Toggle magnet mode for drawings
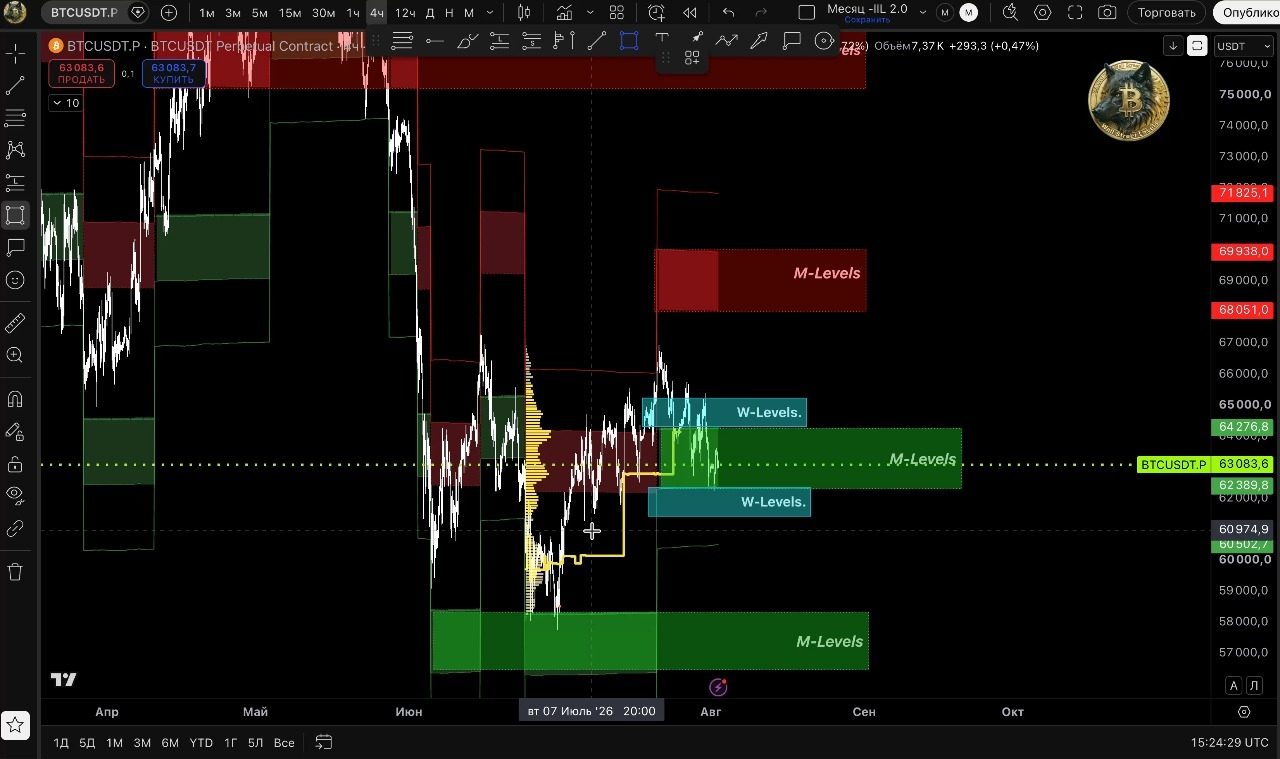This screenshot has width=1280, height=759. click(15, 399)
